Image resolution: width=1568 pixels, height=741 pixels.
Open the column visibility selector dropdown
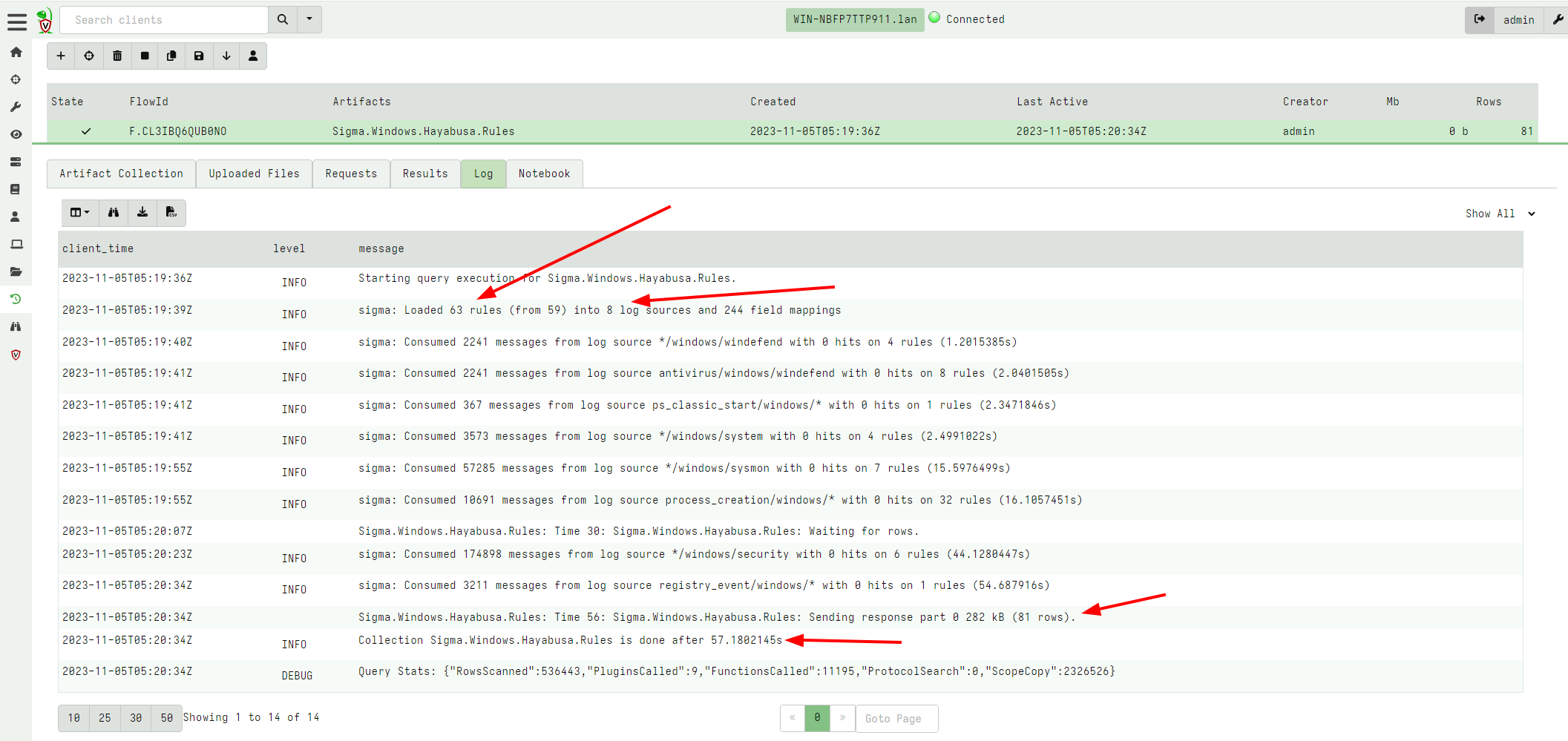pos(79,213)
